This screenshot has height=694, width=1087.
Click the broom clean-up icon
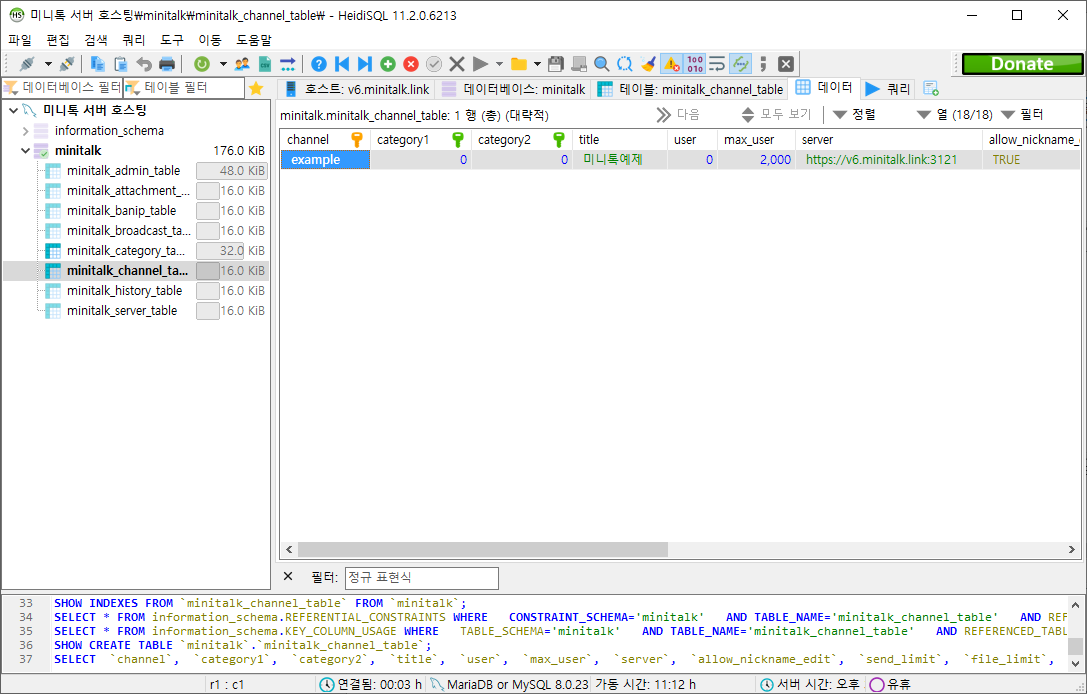(648, 64)
